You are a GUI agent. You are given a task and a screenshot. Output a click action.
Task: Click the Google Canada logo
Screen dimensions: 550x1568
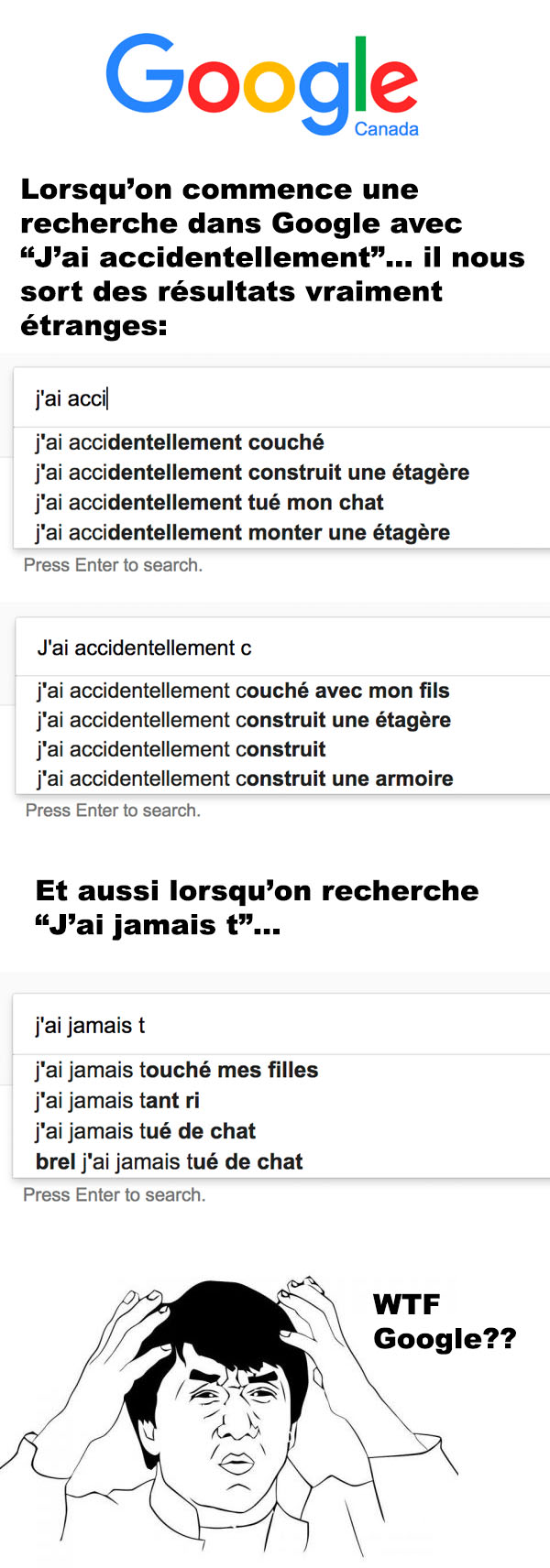[262, 86]
